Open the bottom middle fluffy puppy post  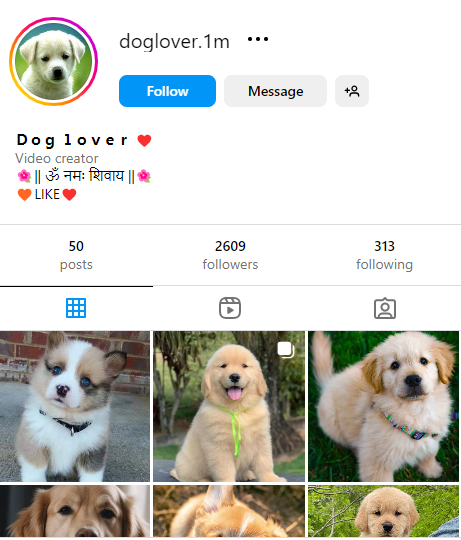[229, 511]
